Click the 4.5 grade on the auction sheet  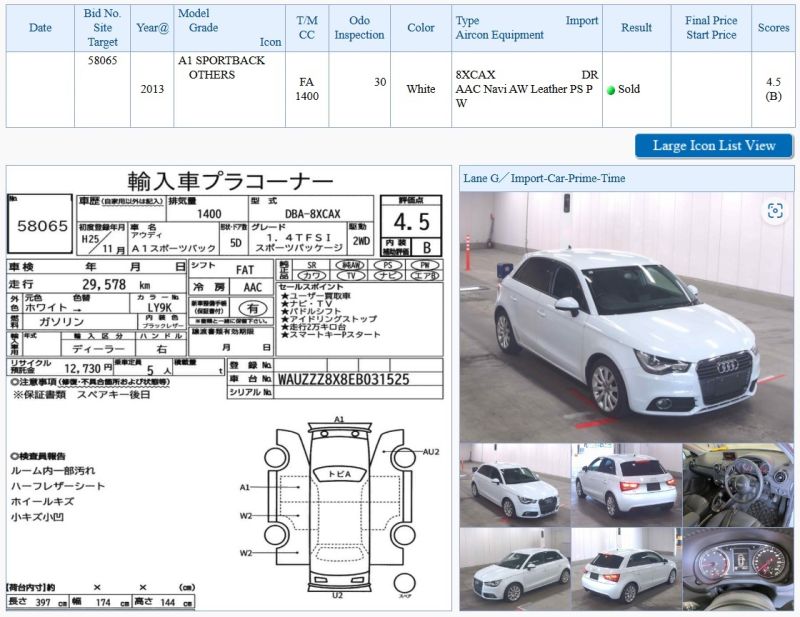click(x=411, y=222)
